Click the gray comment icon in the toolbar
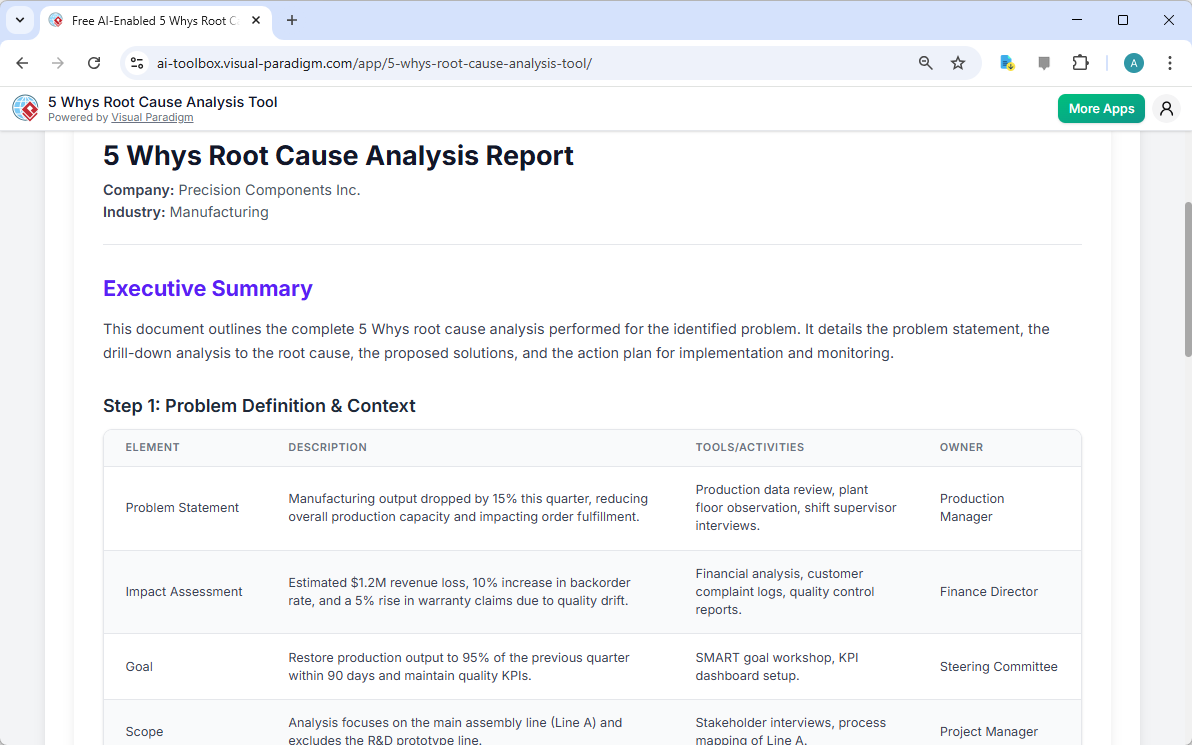Screen dimensions: 1192x745 pyautogui.click(x=1044, y=62)
